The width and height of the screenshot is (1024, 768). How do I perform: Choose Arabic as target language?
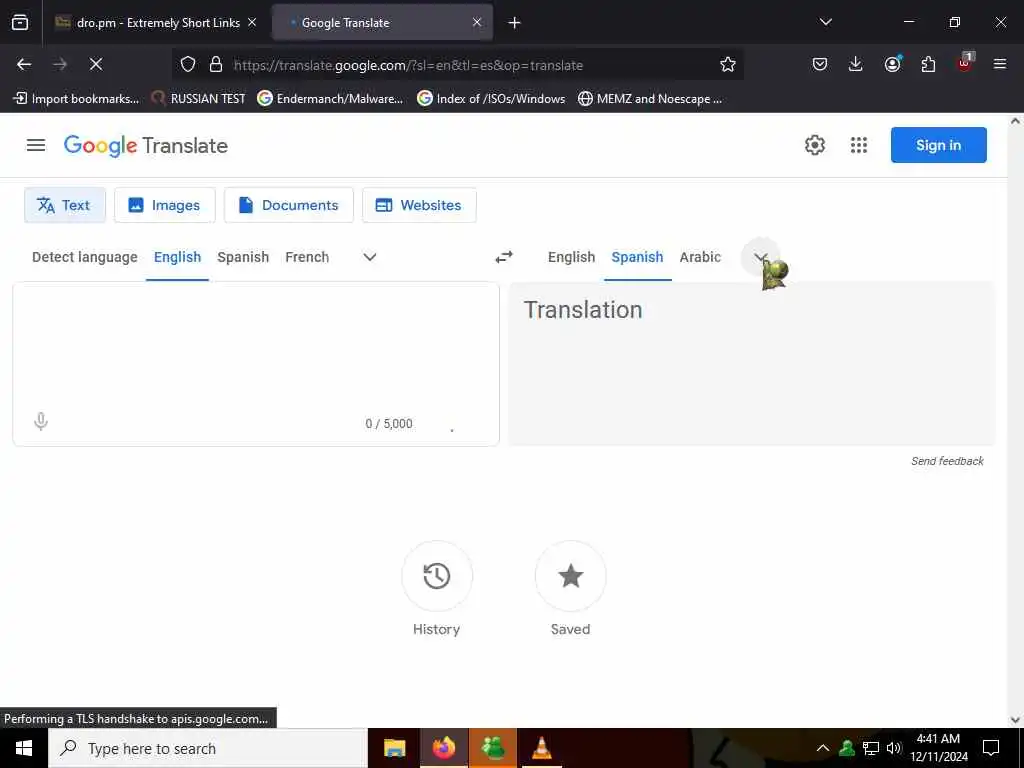click(700, 257)
